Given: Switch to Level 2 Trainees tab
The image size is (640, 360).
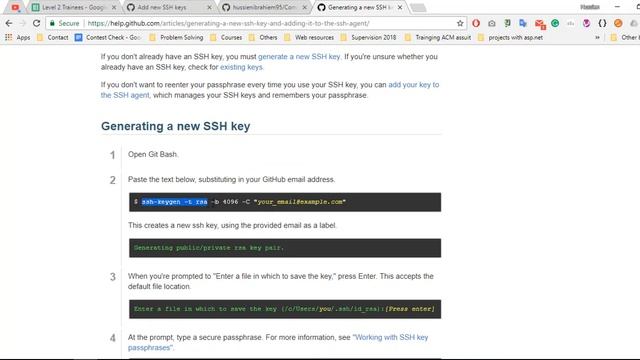Looking at the screenshot, I should point(73,7).
